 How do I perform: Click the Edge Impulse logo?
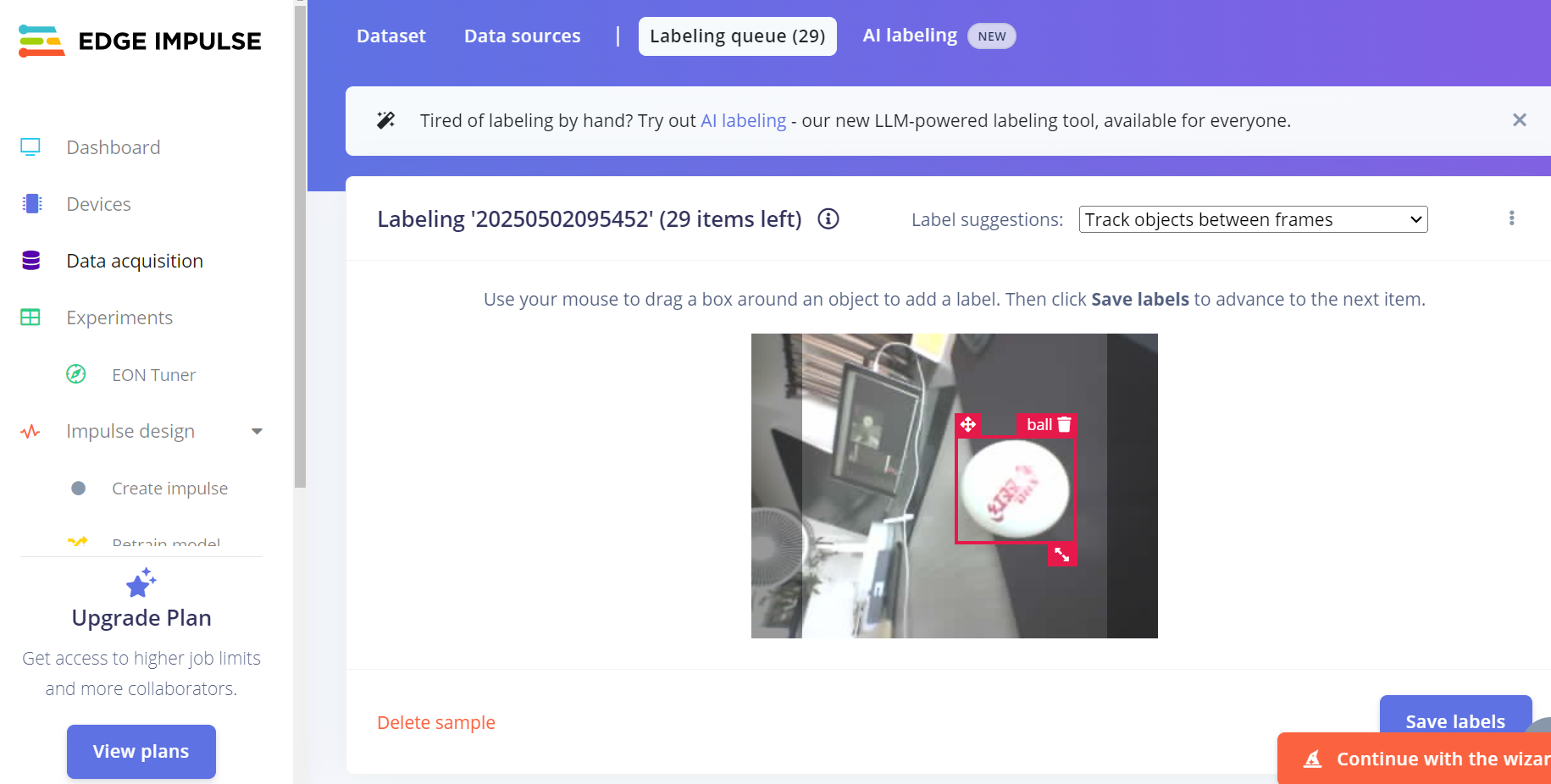[x=140, y=41]
